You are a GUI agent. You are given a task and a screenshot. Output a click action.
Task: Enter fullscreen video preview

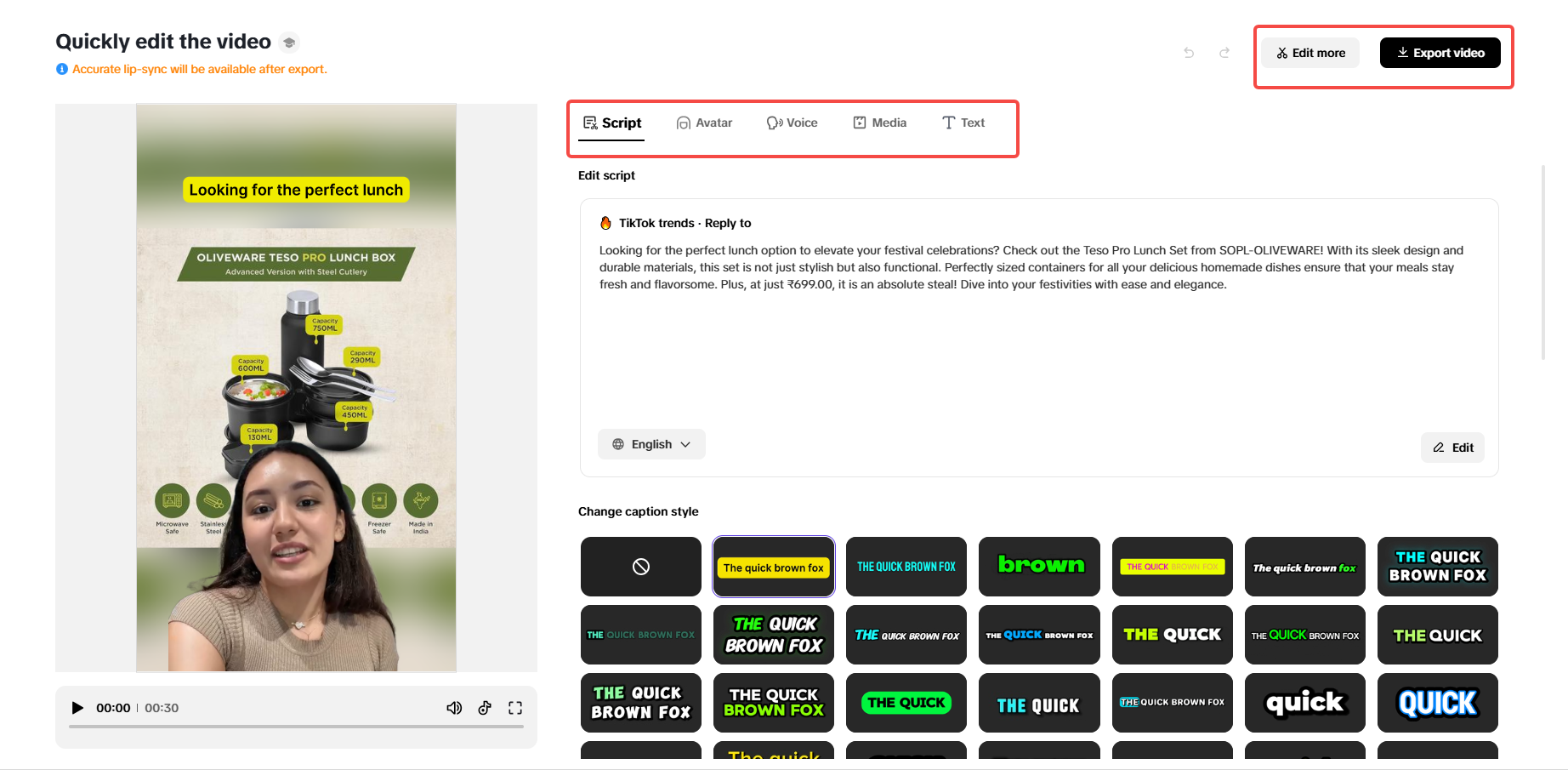(x=515, y=708)
